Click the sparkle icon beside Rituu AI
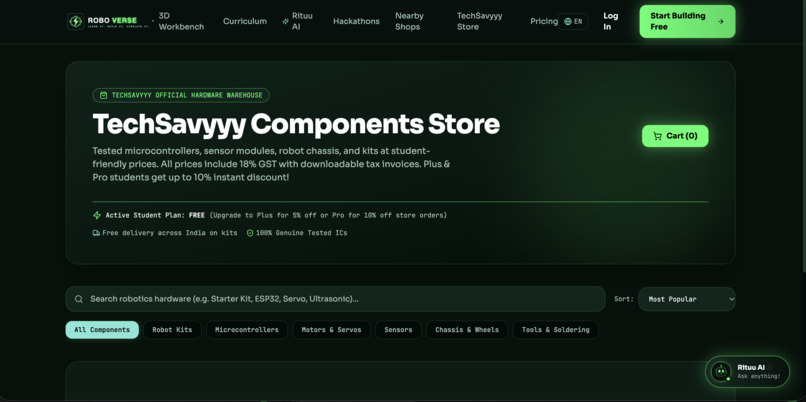806x402 pixels. [286, 22]
